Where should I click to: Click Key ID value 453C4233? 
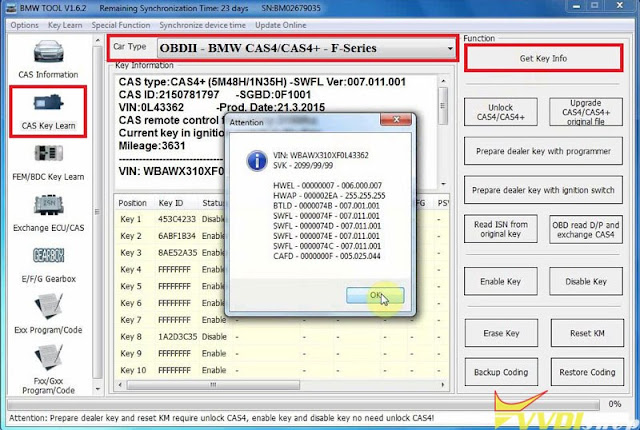tap(177, 219)
